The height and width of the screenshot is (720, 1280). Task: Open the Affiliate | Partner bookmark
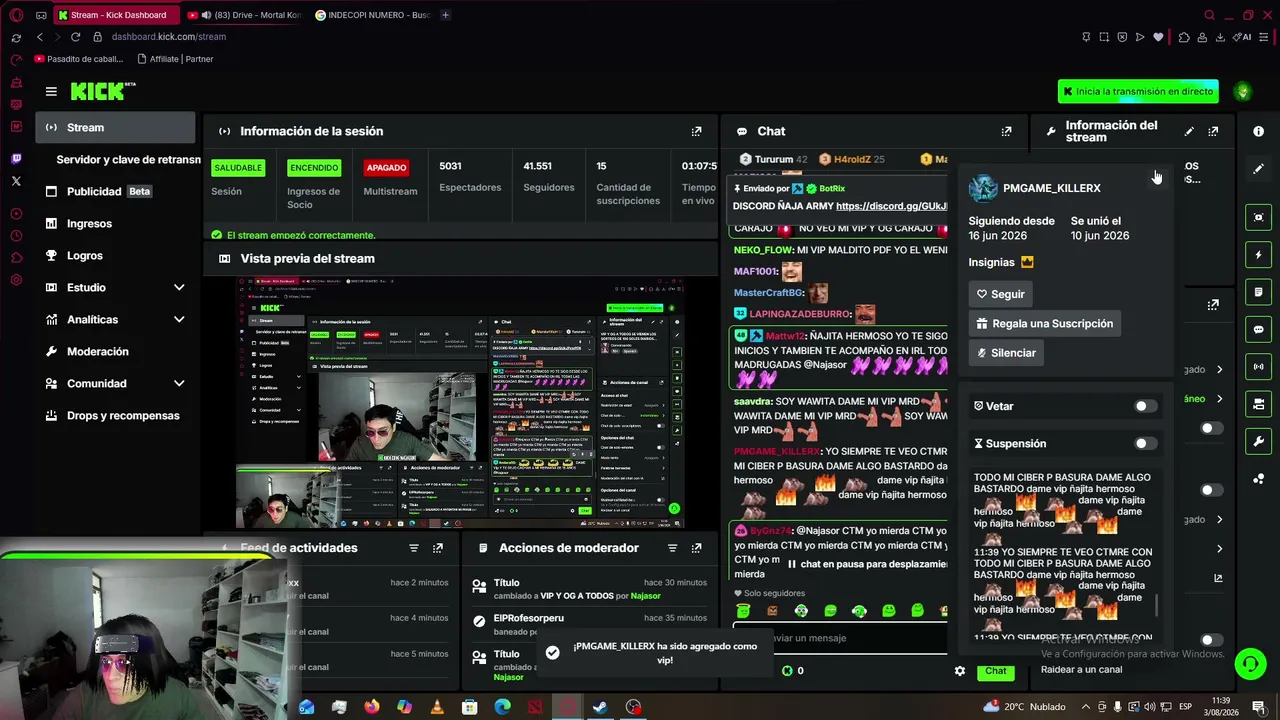174,59
